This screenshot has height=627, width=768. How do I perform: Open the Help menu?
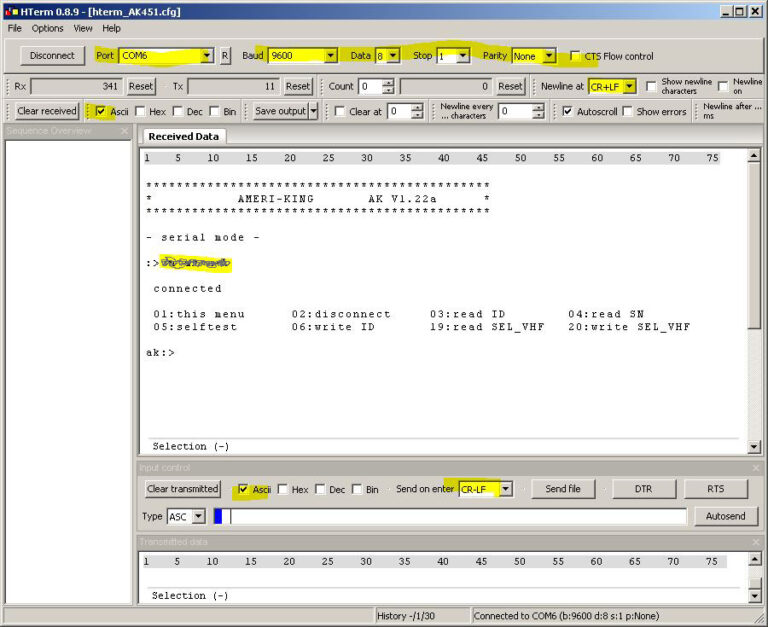point(111,28)
